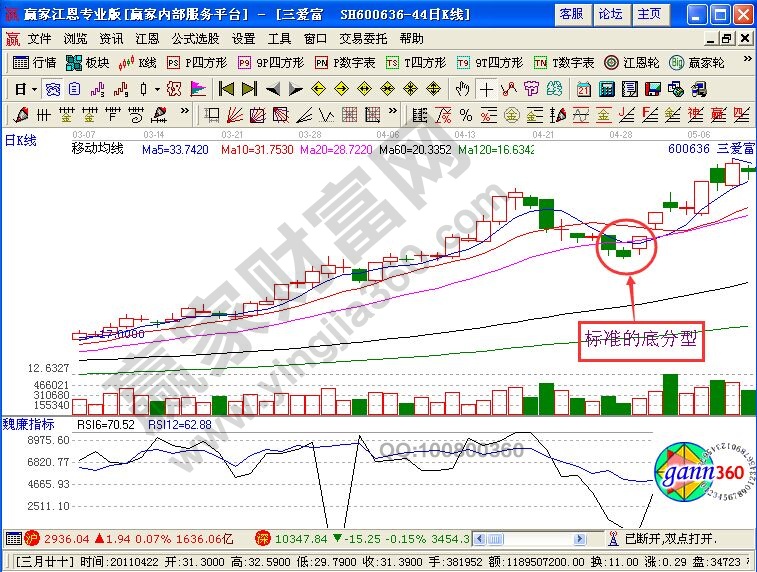Open the calendar icon in toolbar
The width and height of the screenshot is (757, 572).
tap(584, 89)
